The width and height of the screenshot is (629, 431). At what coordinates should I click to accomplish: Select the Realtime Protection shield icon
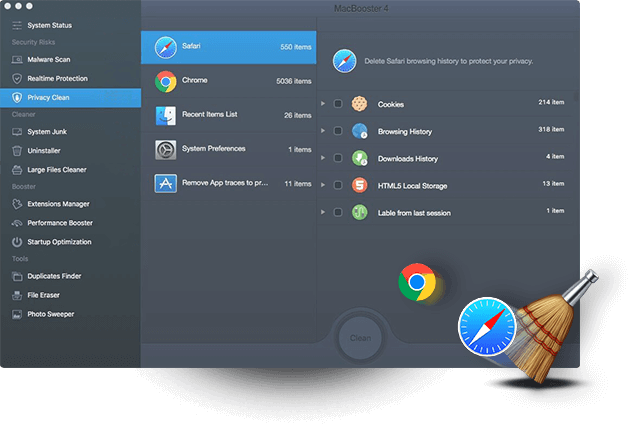point(17,79)
